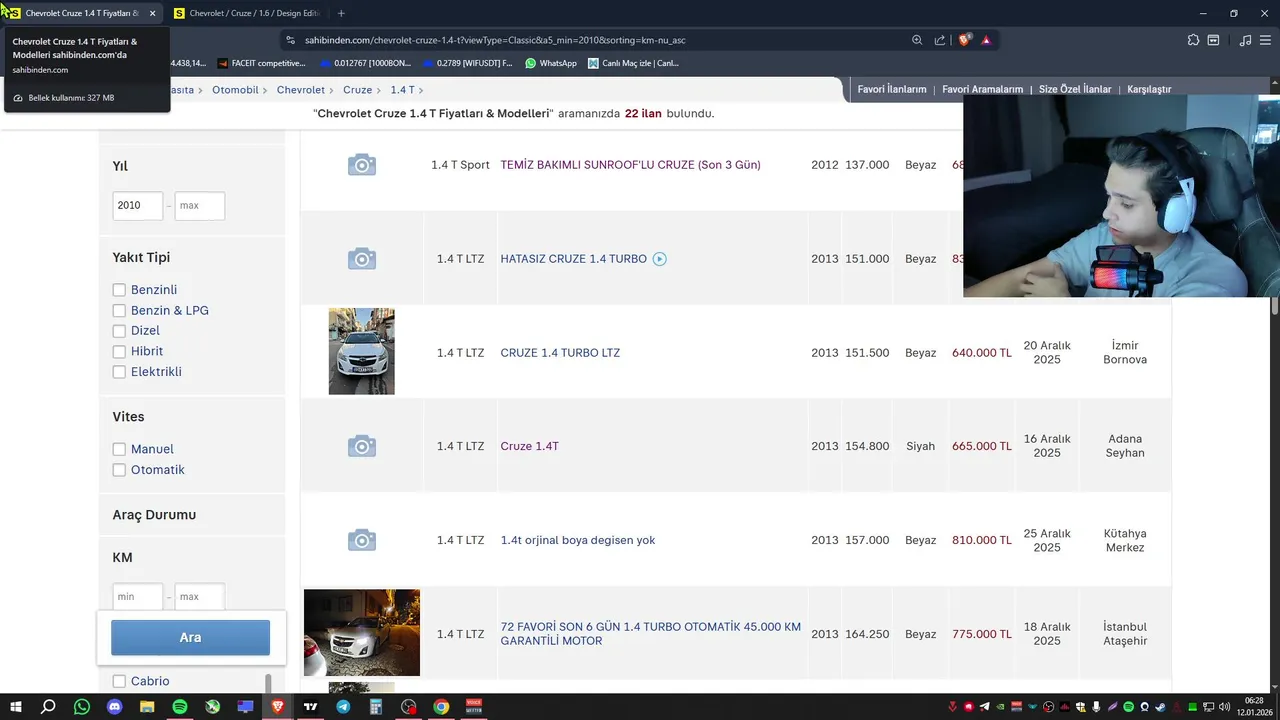This screenshot has height=720, width=1280.
Task: Click the KM max input field
Action: tap(200, 597)
